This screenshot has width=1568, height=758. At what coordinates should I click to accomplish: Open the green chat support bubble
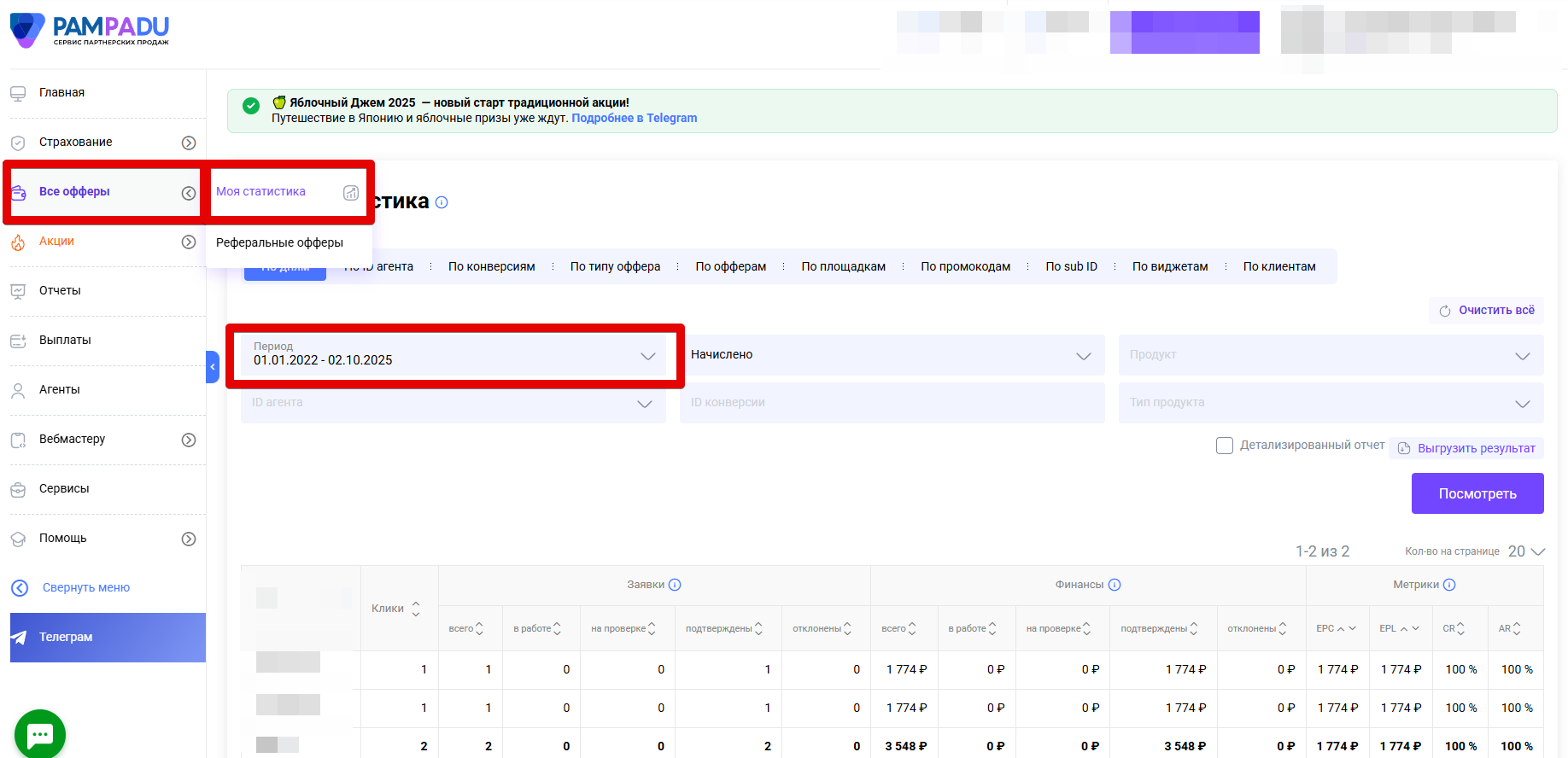coord(40,734)
